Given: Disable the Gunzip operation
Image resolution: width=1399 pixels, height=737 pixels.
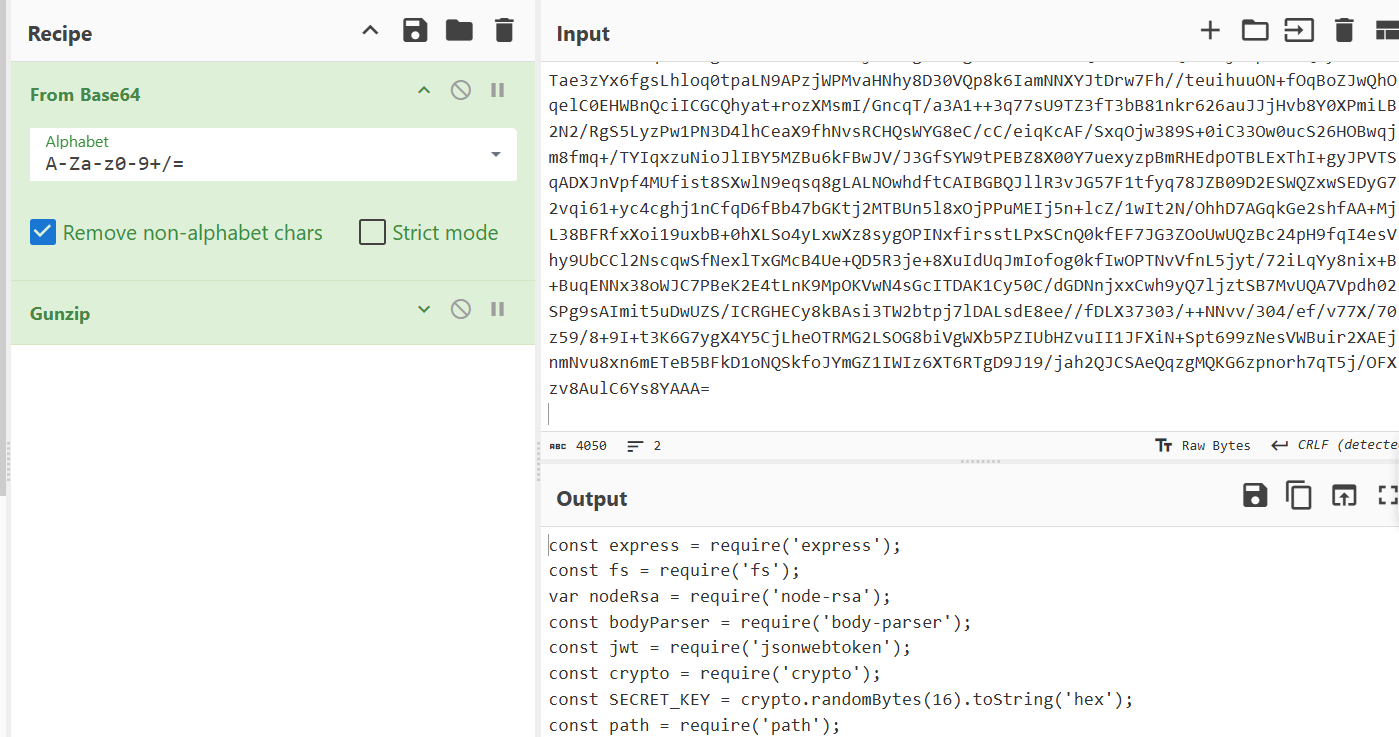Looking at the screenshot, I should coord(460,310).
